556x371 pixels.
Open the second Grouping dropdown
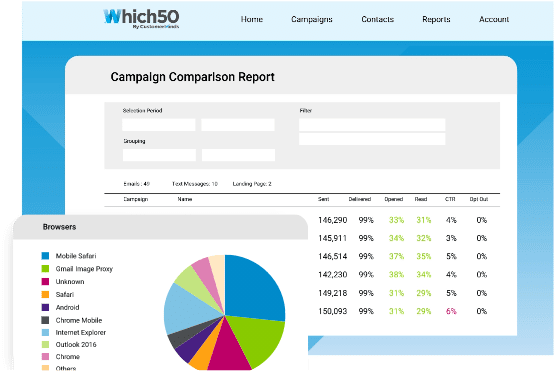pos(238,155)
